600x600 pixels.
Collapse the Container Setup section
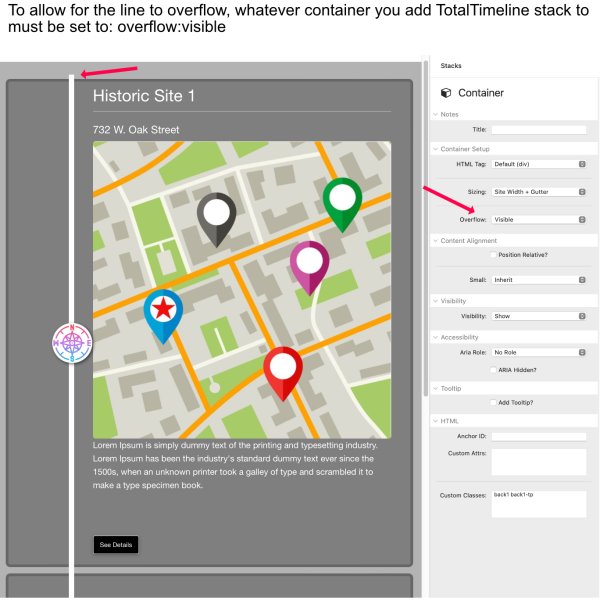pos(436,148)
